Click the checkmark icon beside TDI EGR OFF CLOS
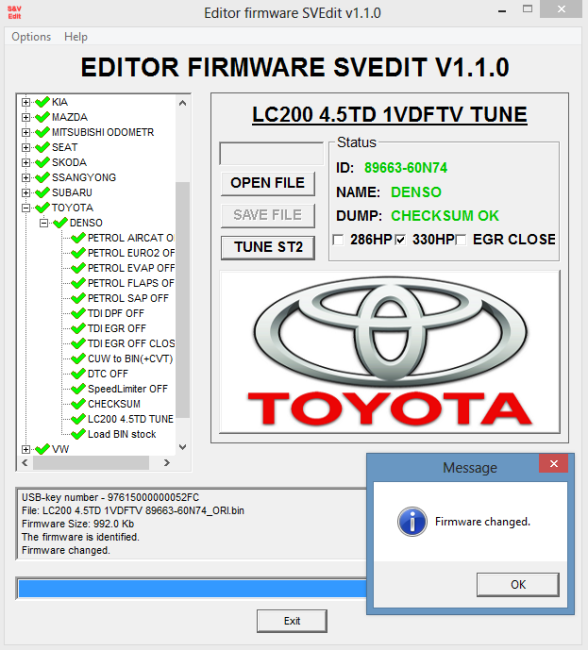The height and width of the screenshot is (650, 588). 78,343
